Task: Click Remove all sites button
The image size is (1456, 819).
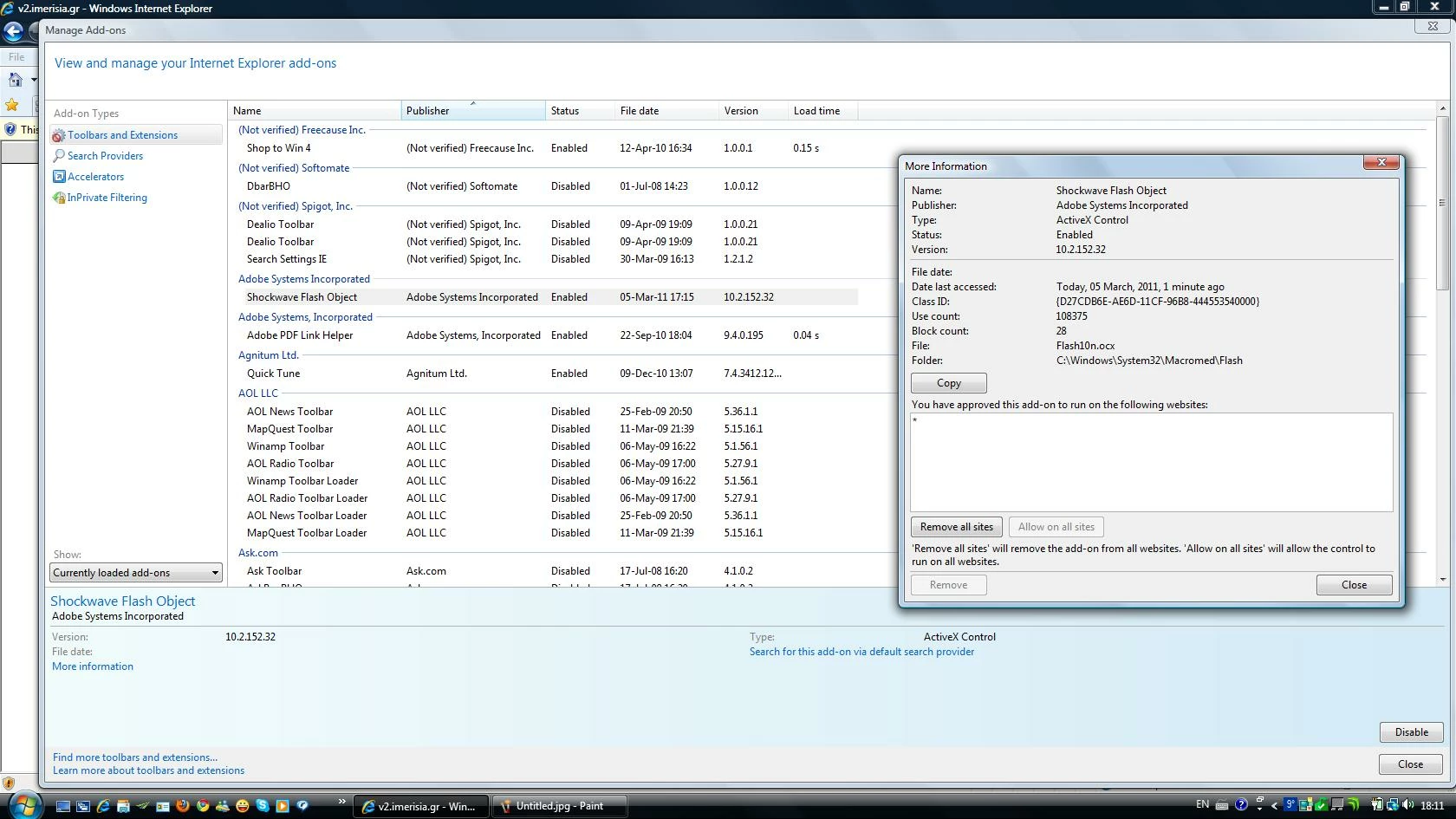Action: coord(957,527)
